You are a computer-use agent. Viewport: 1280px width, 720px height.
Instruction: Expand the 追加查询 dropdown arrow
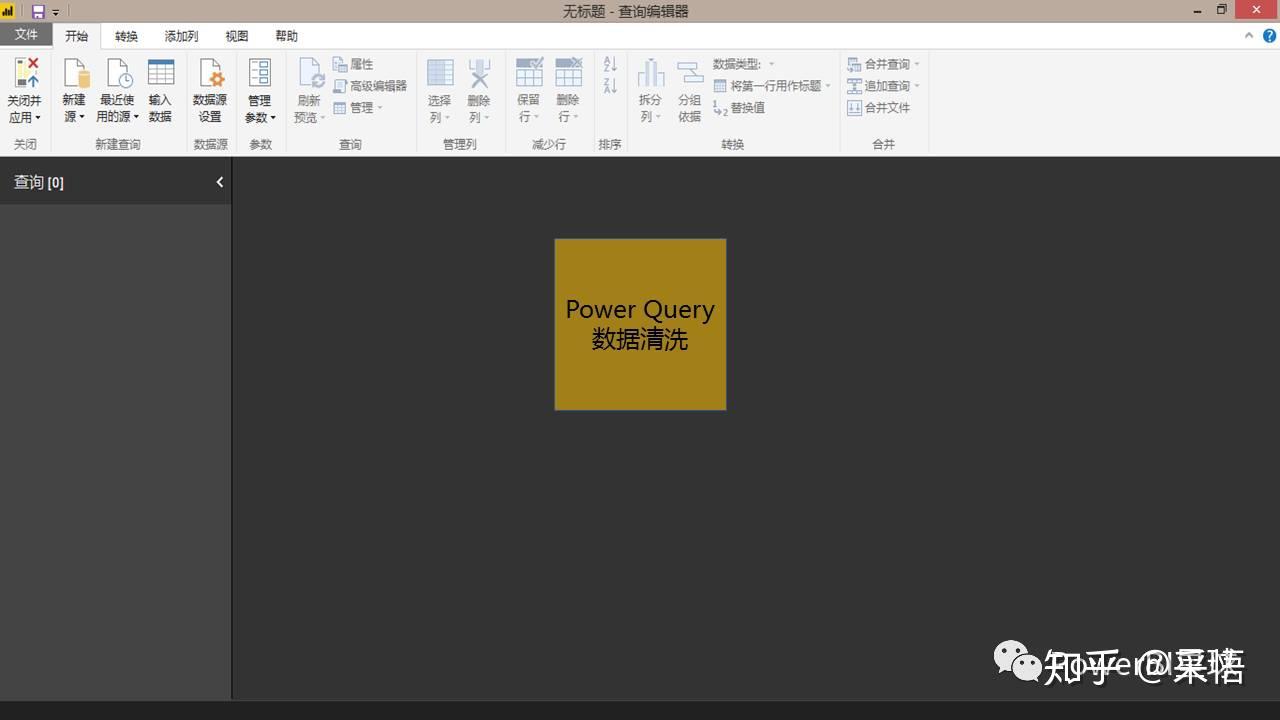pyautogui.click(x=917, y=86)
